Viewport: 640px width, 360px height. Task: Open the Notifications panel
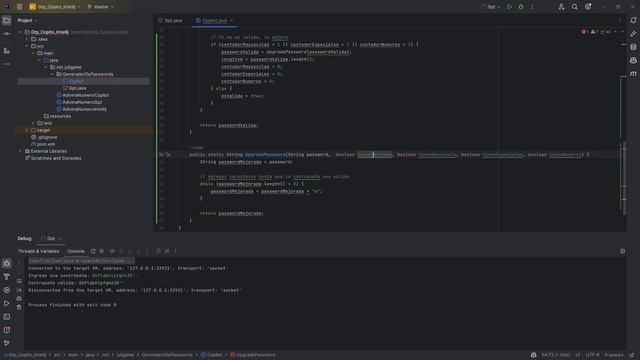(633, 20)
